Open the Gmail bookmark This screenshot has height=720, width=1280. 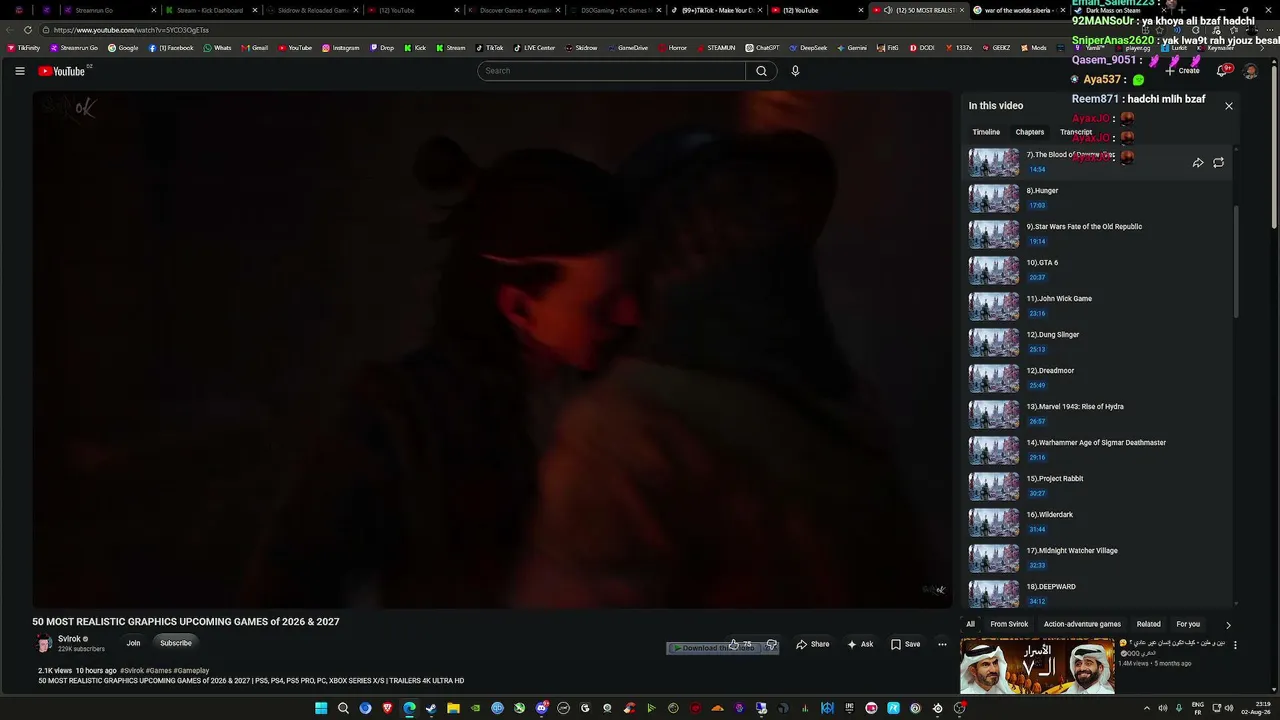(254, 48)
